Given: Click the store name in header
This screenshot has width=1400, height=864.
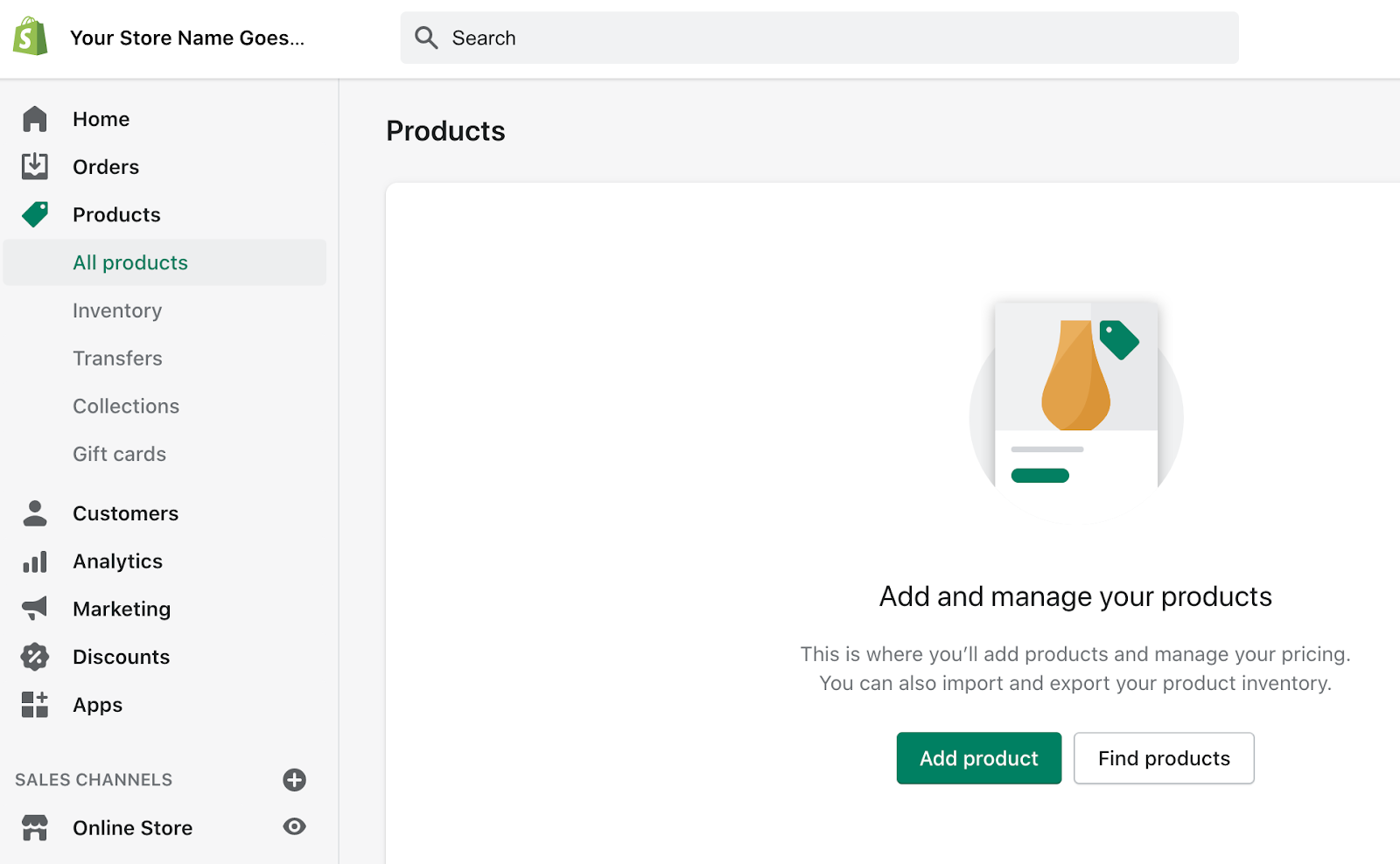Looking at the screenshot, I should pos(187,38).
